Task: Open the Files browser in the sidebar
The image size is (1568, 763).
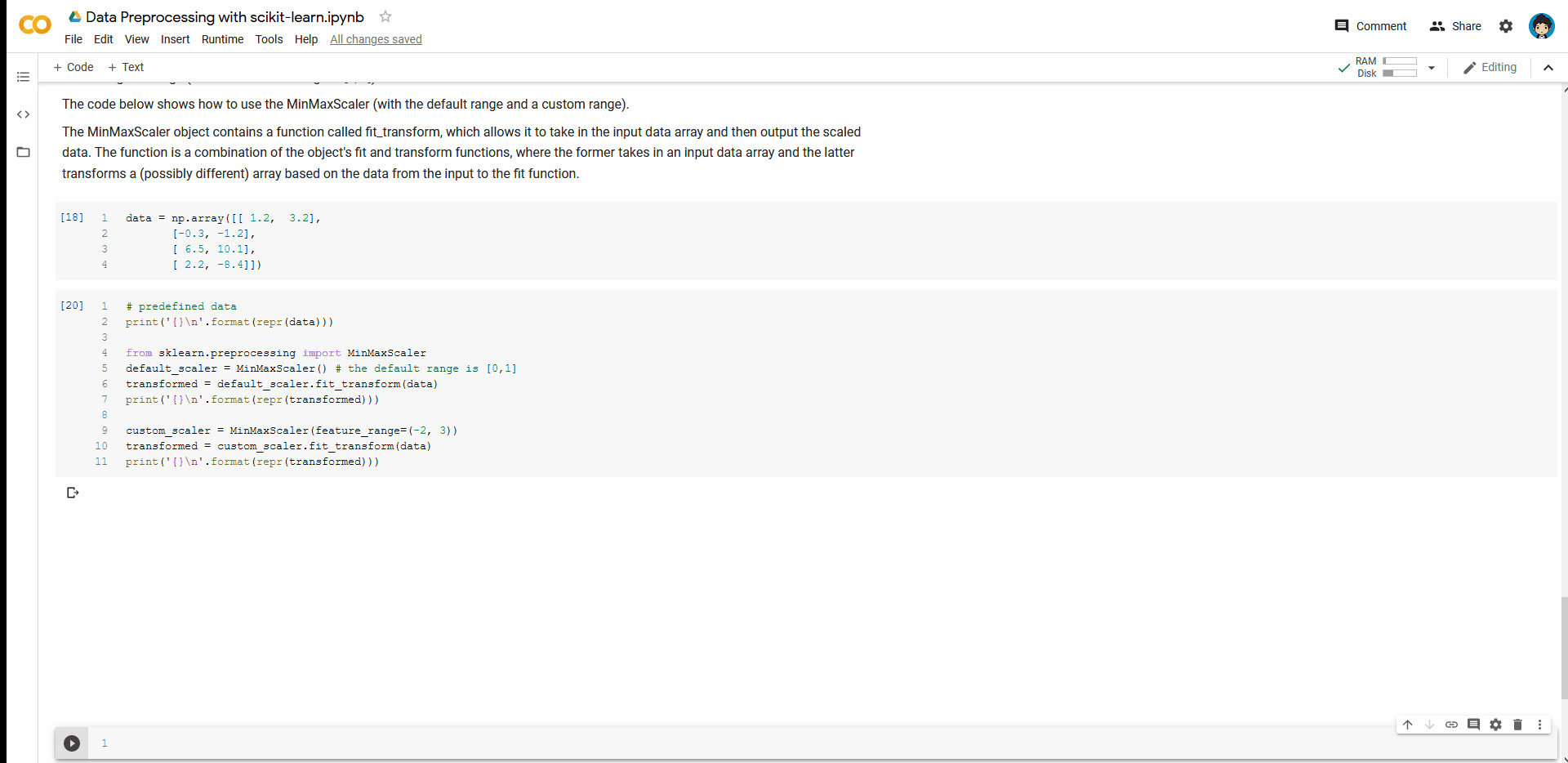Action: coord(23,152)
